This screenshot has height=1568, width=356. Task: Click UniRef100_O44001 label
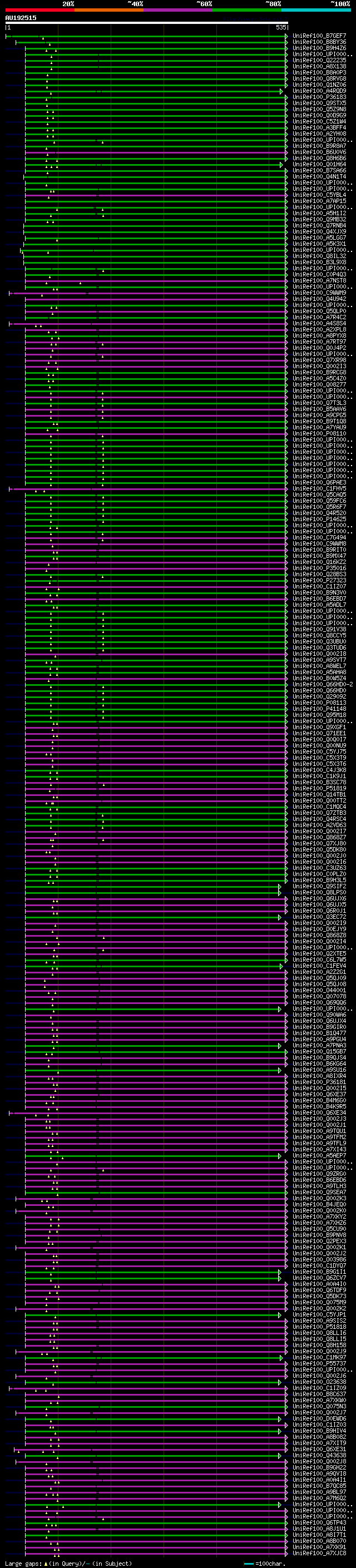point(319,990)
